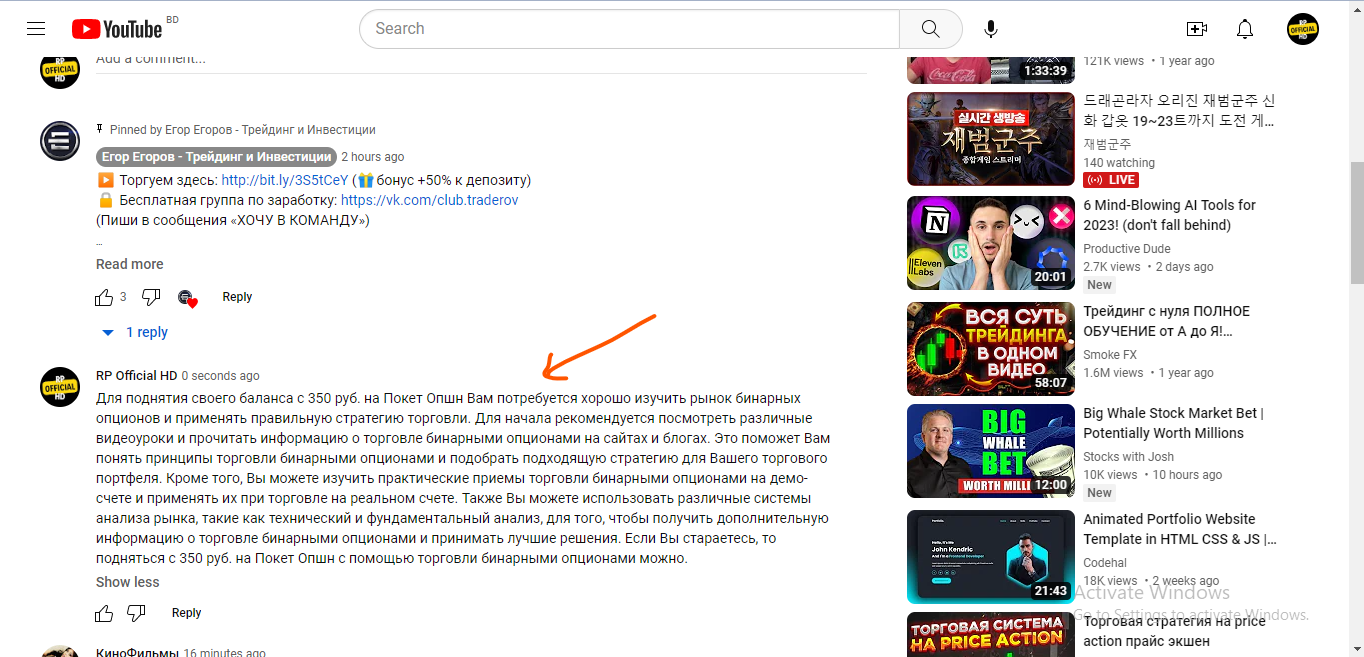Screen dimensions: 1364x657
Task: Open RP Official HD commenter name
Action: 136,376
